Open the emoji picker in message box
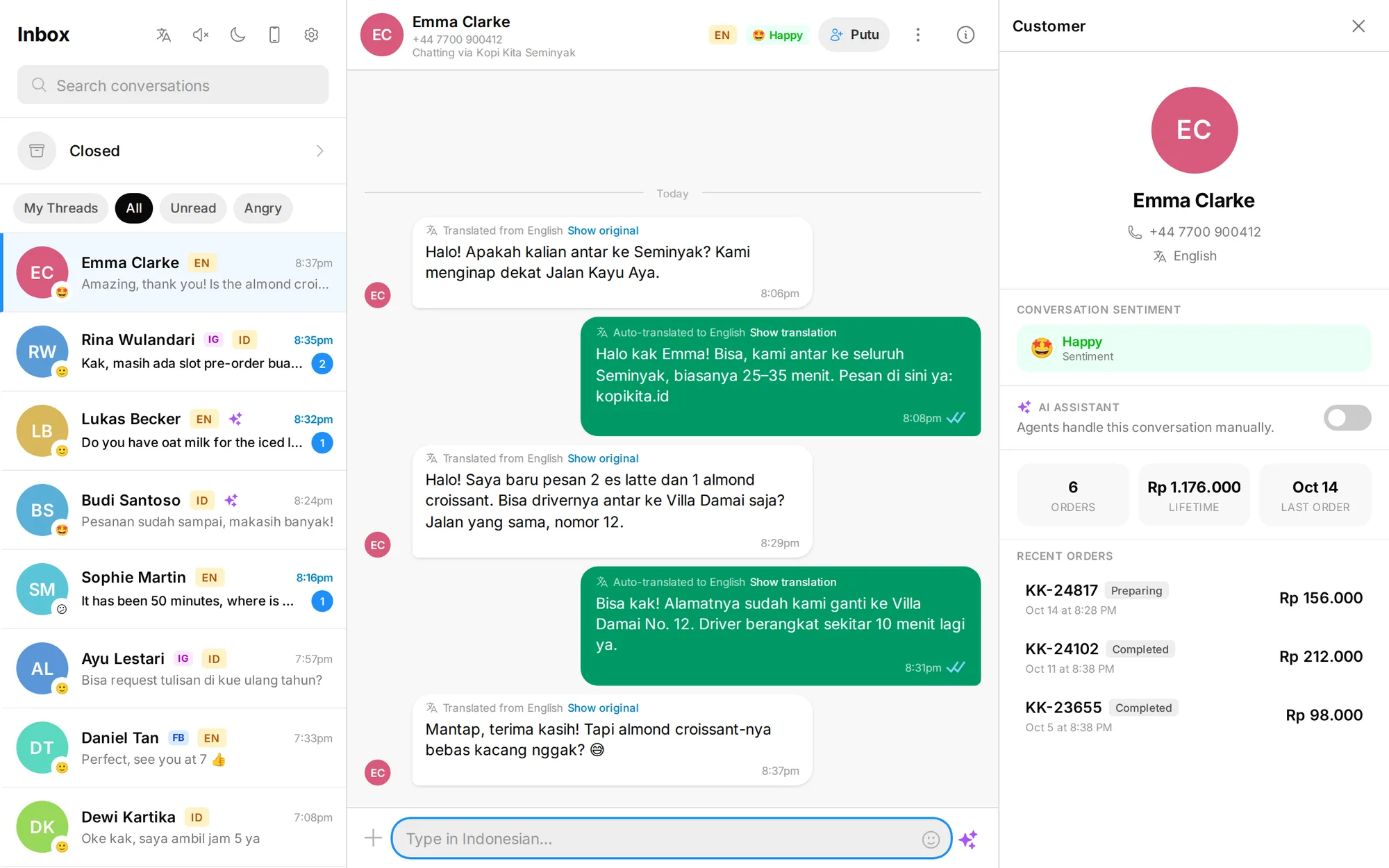The height and width of the screenshot is (868, 1389). (x=931, y=840)
